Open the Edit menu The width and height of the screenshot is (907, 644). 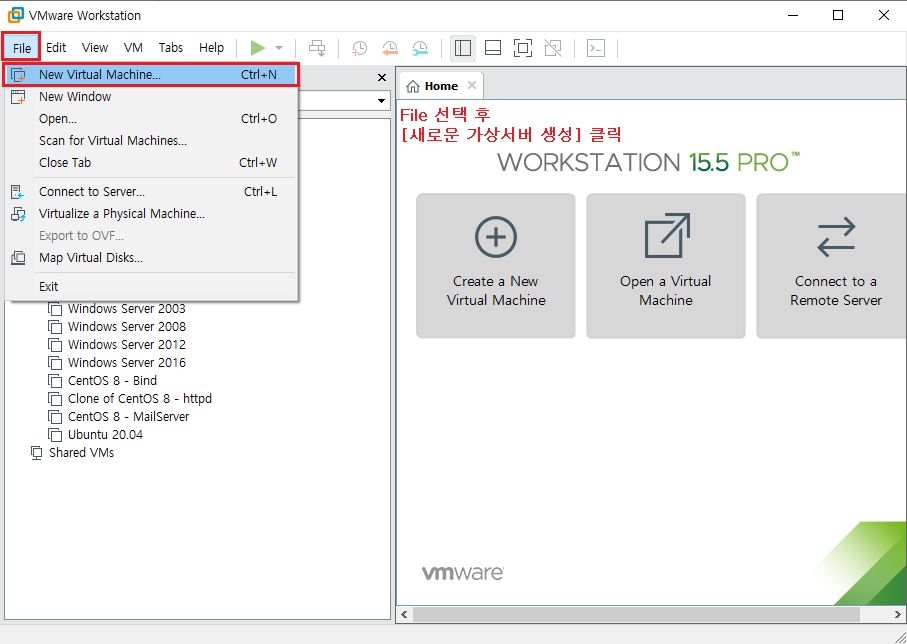click(x=56, y=47)
